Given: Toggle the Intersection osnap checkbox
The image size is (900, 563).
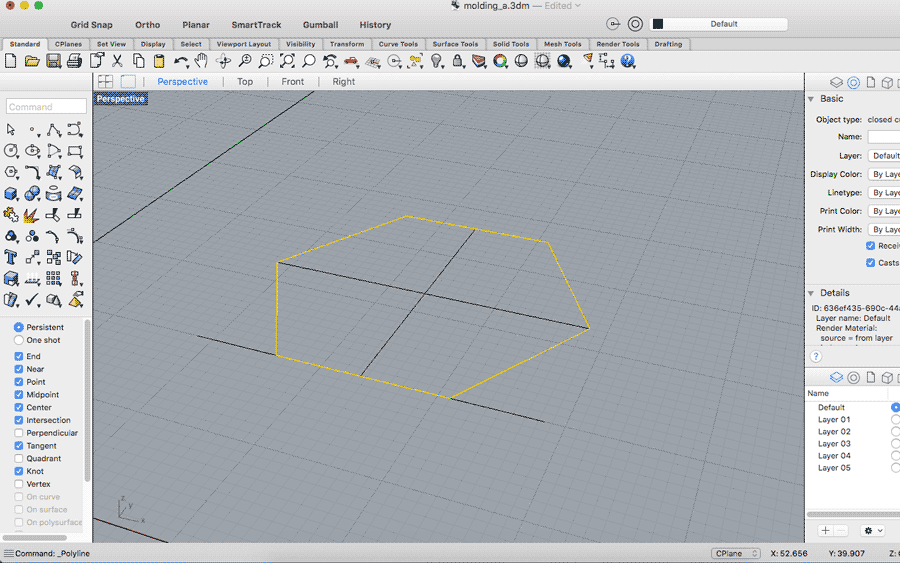Looking at the screenshot, I should click(x=19, y=420).
